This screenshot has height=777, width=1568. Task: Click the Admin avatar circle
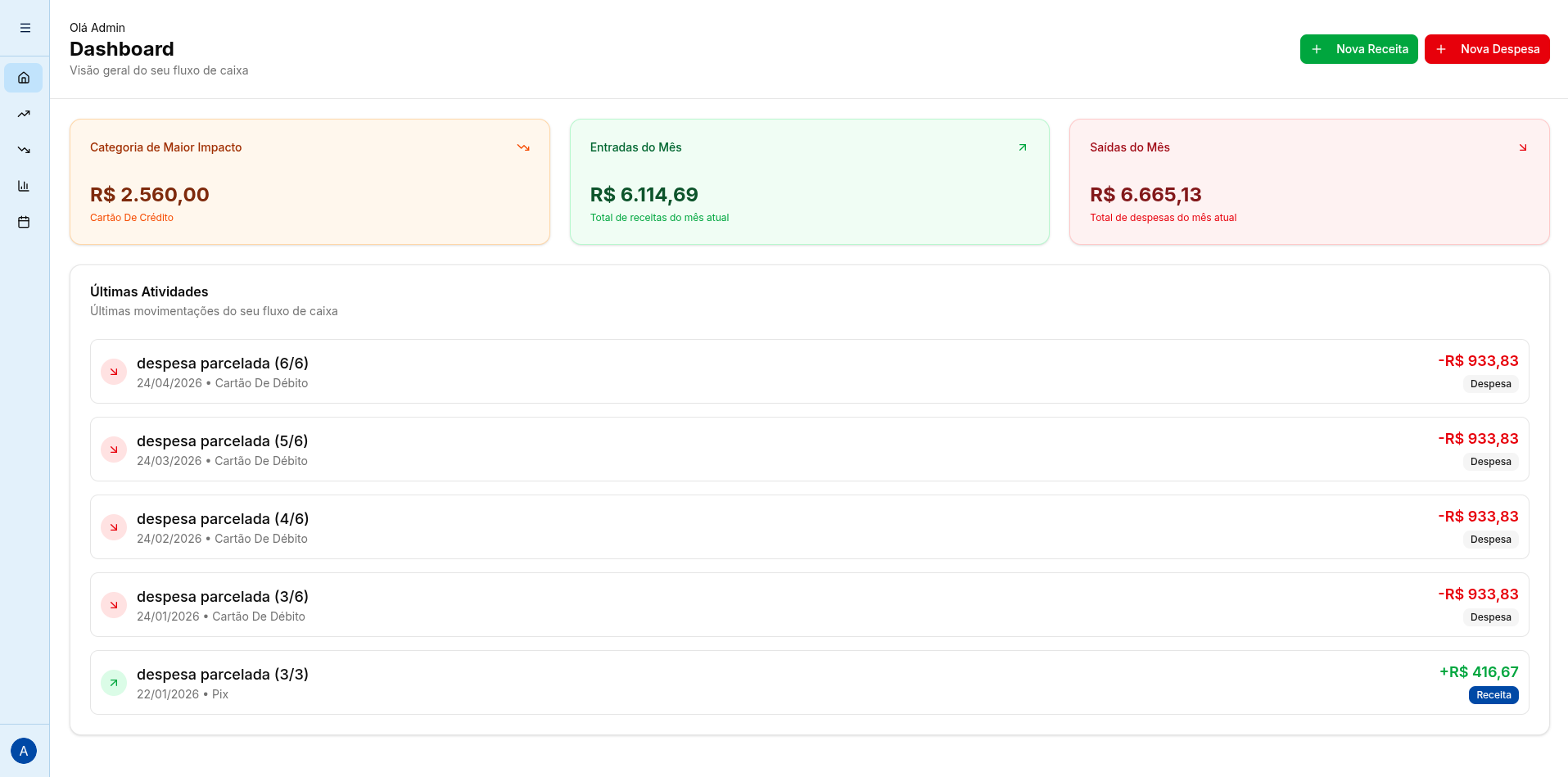pyautogui.click(x=24, y=751)
